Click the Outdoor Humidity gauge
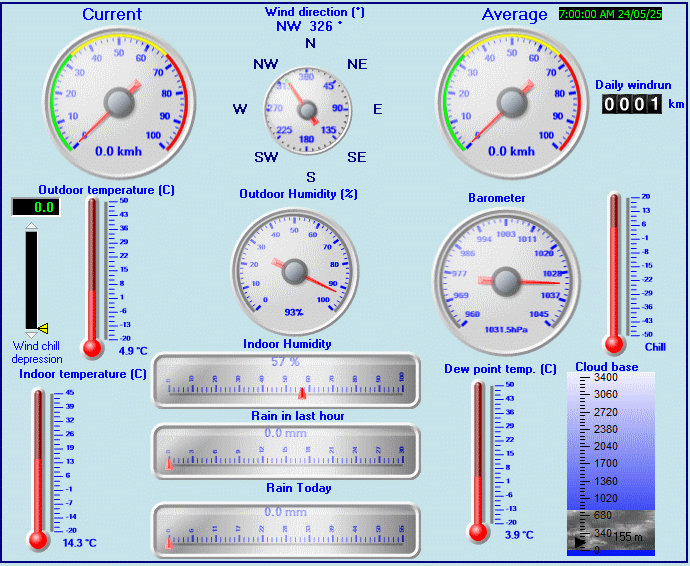690x566 pixels. click(294, 271)
